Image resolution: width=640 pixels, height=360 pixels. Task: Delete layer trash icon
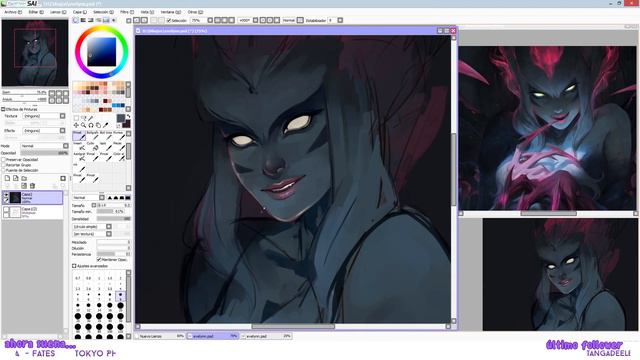click(32, 186)
